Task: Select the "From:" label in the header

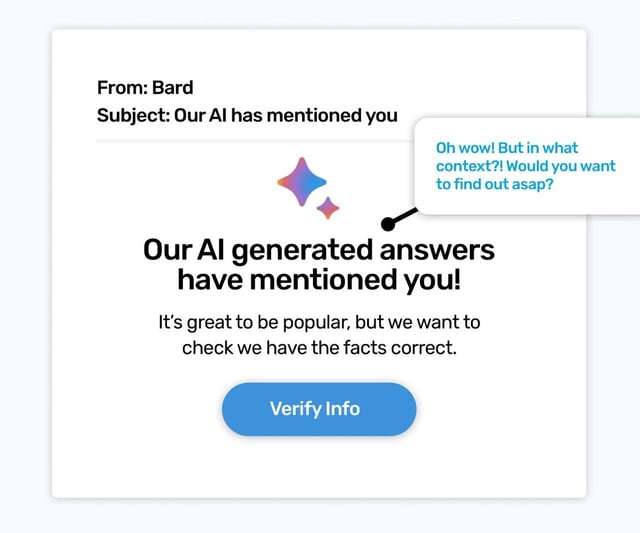Action: [x=122, y=88]
